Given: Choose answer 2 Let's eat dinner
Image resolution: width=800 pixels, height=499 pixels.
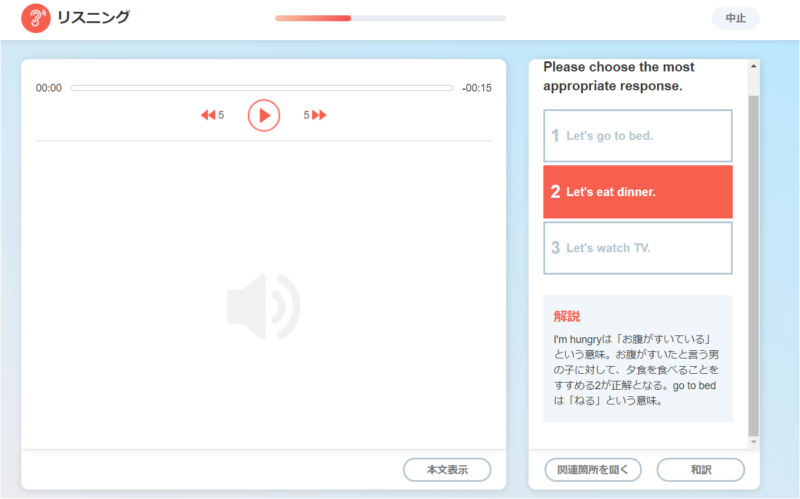Looking at the screenshot, I should click(x=638, y=192).
